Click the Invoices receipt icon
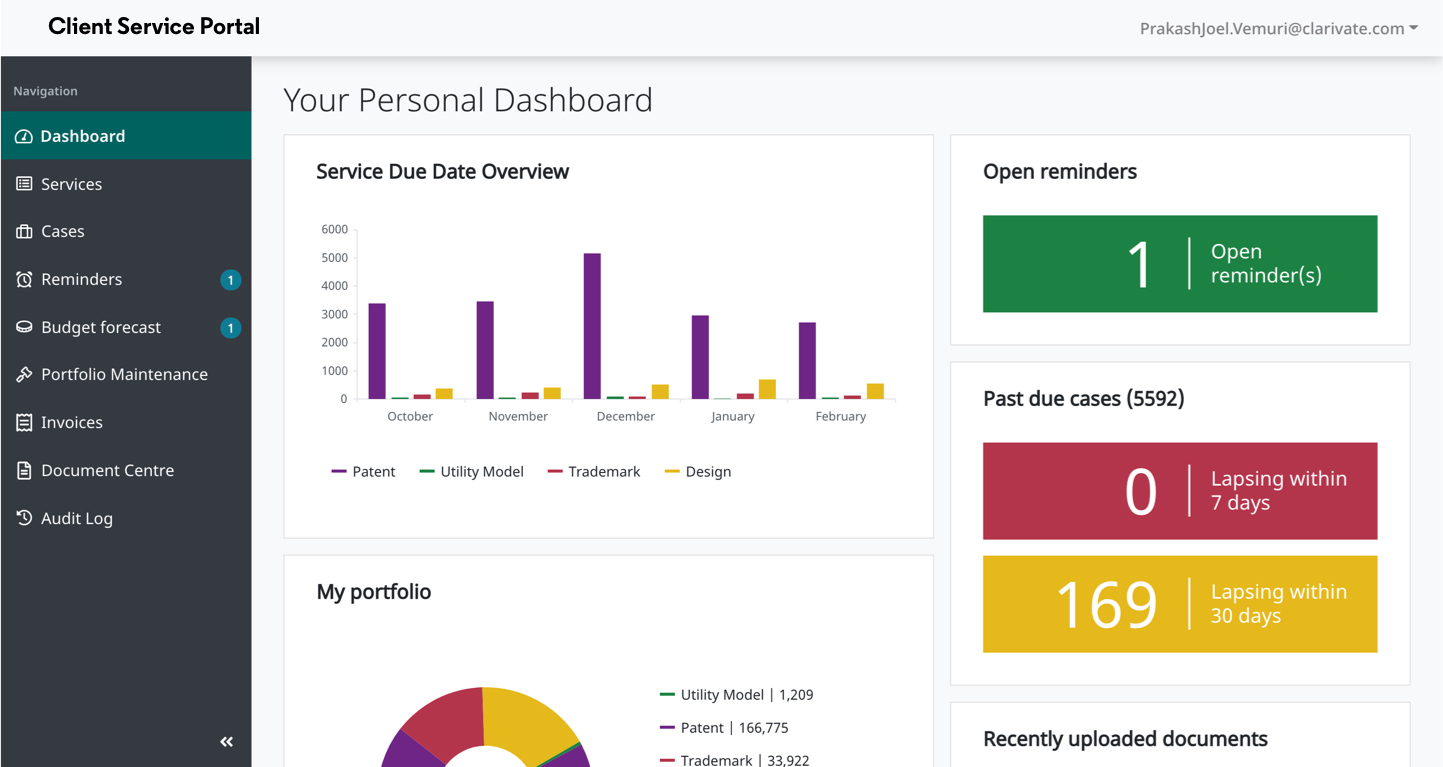The image size is (1443, 767). [x=24, y=423]
